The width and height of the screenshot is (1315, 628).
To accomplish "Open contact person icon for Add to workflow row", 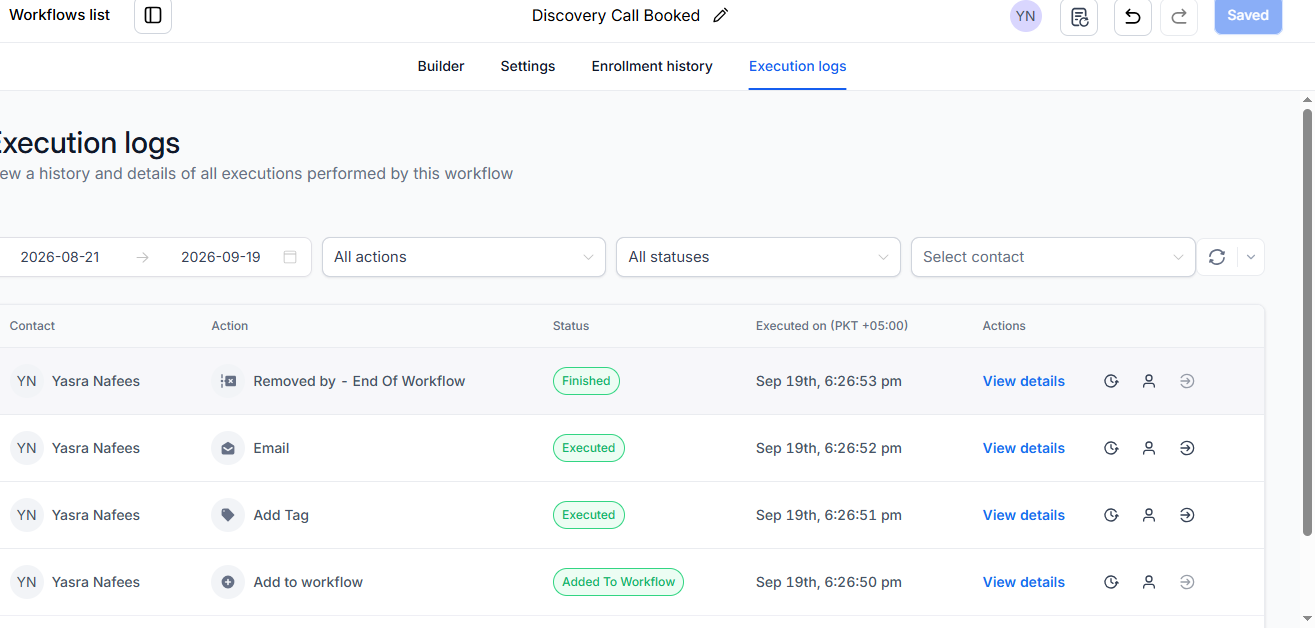I will pos(1149,582).
